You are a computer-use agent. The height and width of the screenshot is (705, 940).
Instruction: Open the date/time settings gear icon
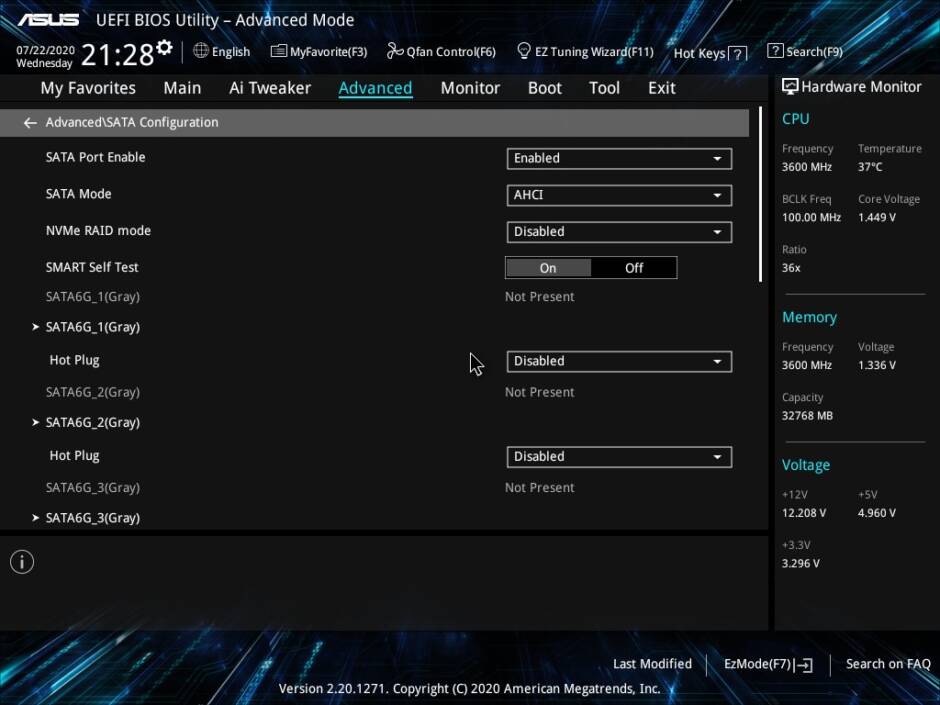164,47
